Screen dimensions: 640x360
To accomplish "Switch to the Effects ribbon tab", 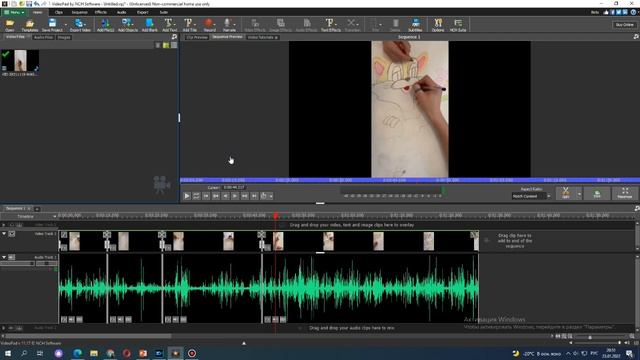I will pyautogui.click(x=101, y=12).
